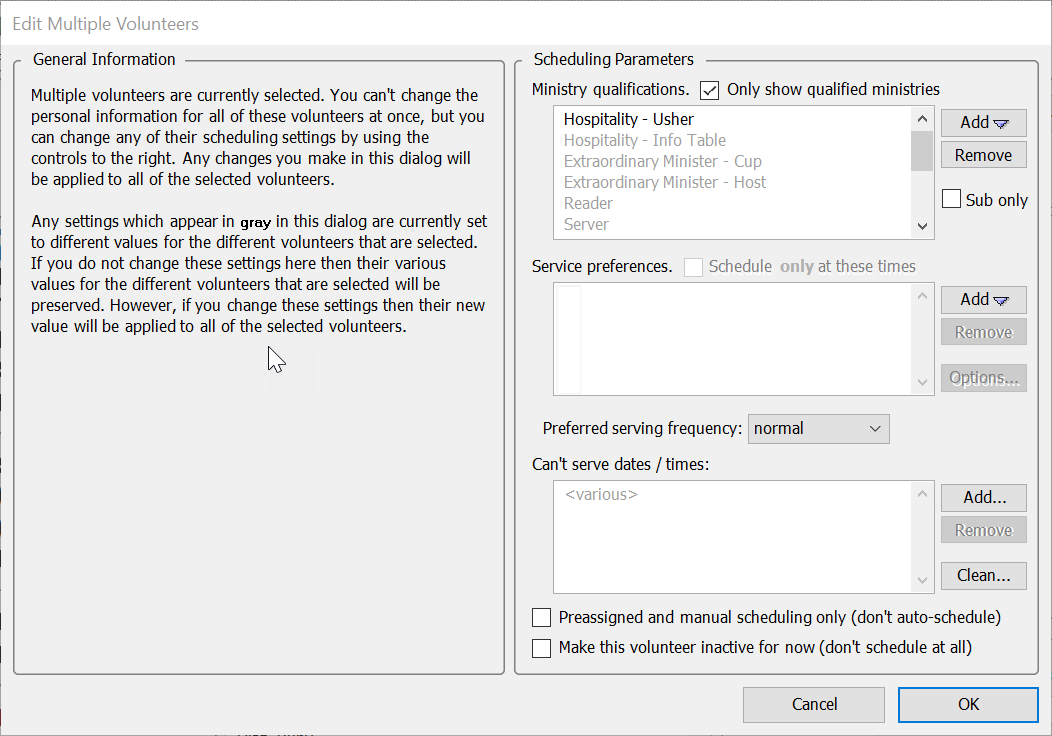Viewport: 1052px width, 736px height.
Task: Select Hospitality - Usher in ministry list
Action: (628, 120)
